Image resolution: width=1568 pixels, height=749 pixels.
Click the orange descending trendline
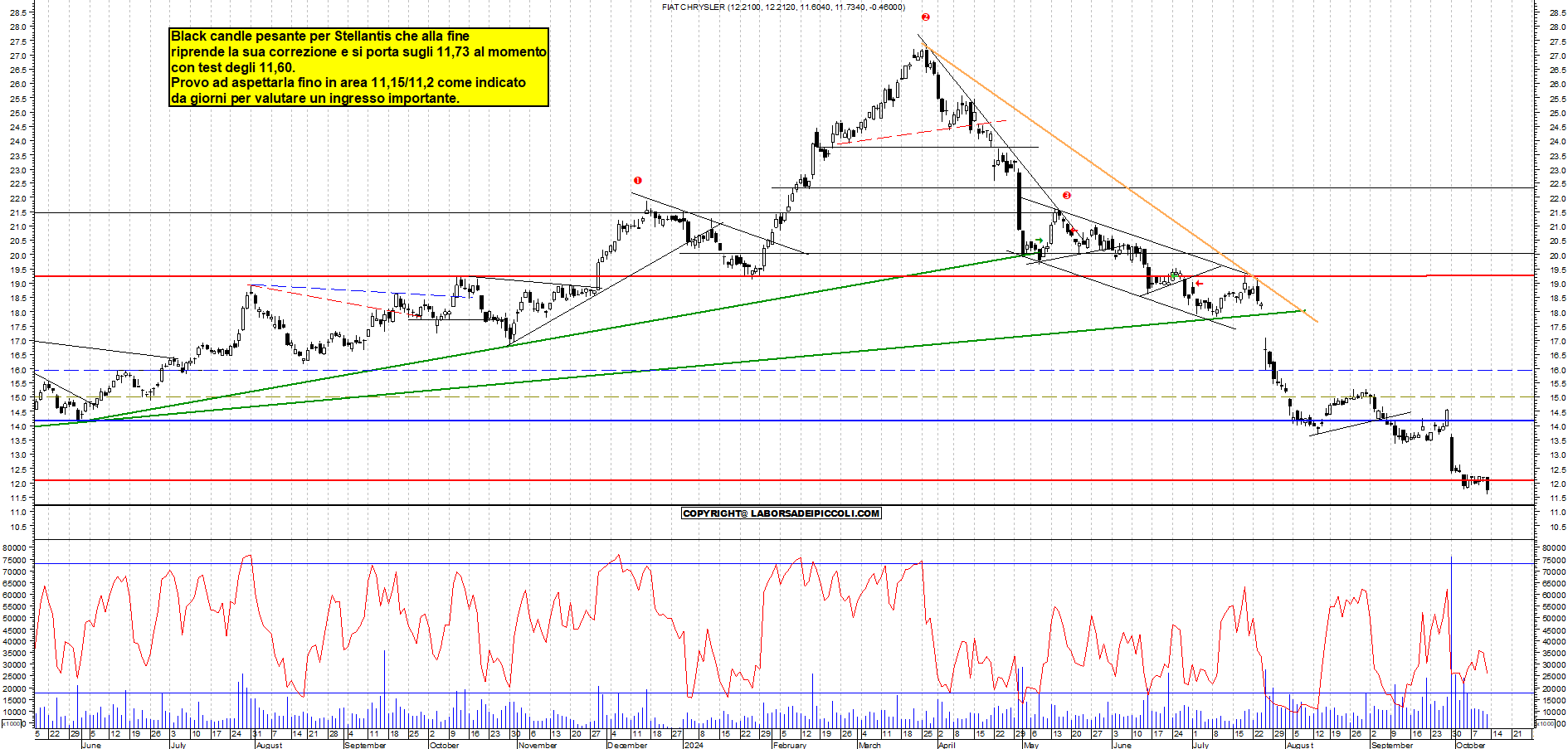pyautogui.click(x=1120, y=182)
